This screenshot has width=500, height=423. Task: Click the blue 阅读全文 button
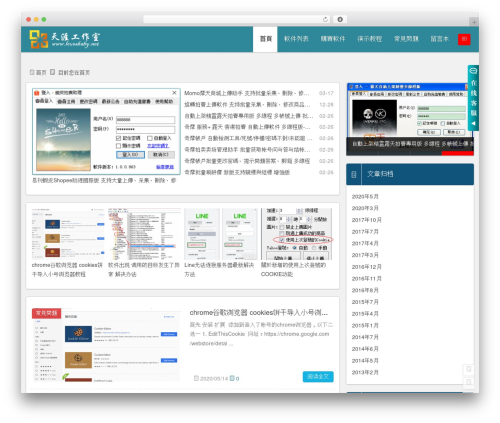[x=318, y=376]
